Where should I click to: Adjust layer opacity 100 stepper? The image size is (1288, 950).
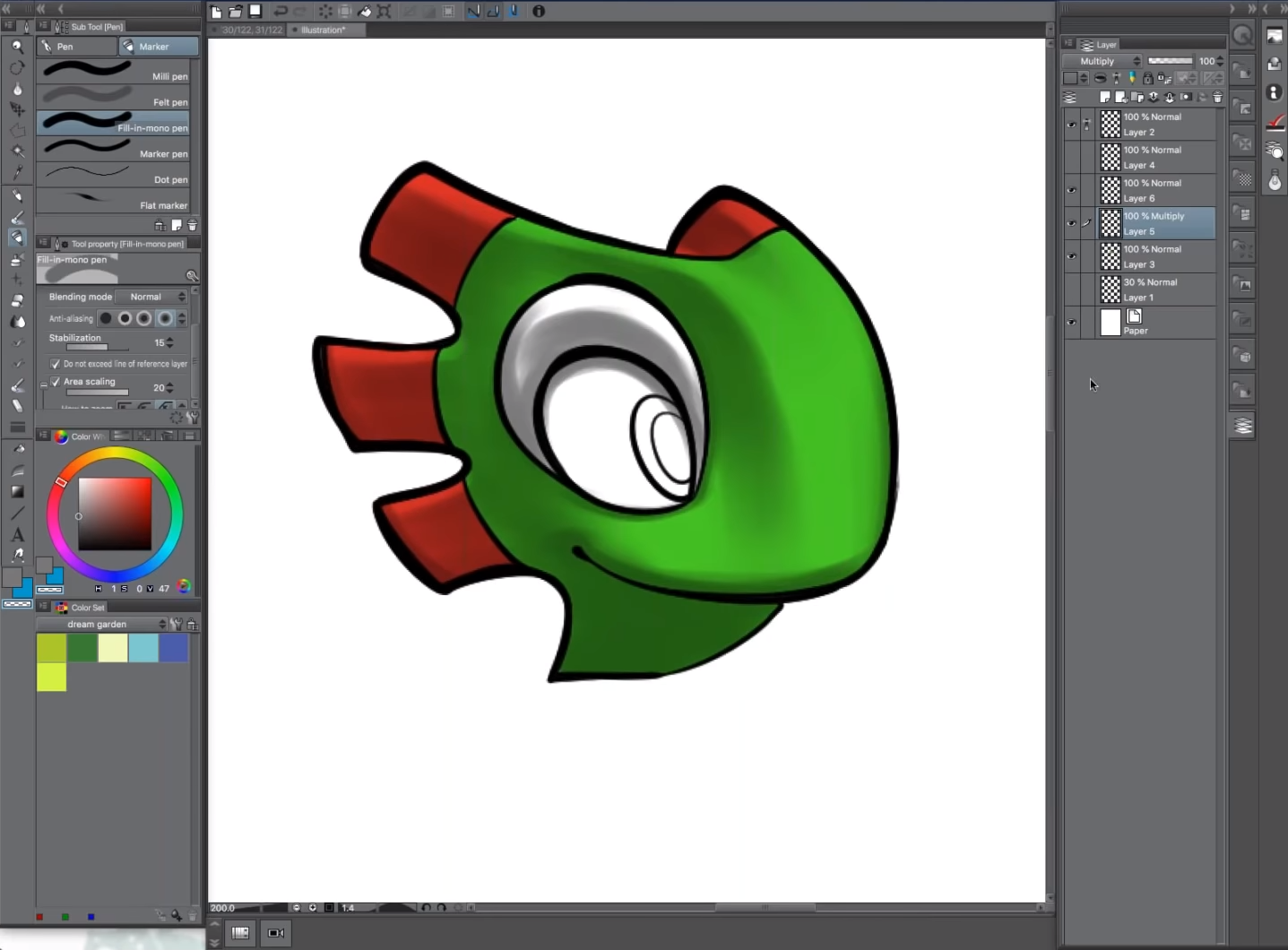[1220, 61]
